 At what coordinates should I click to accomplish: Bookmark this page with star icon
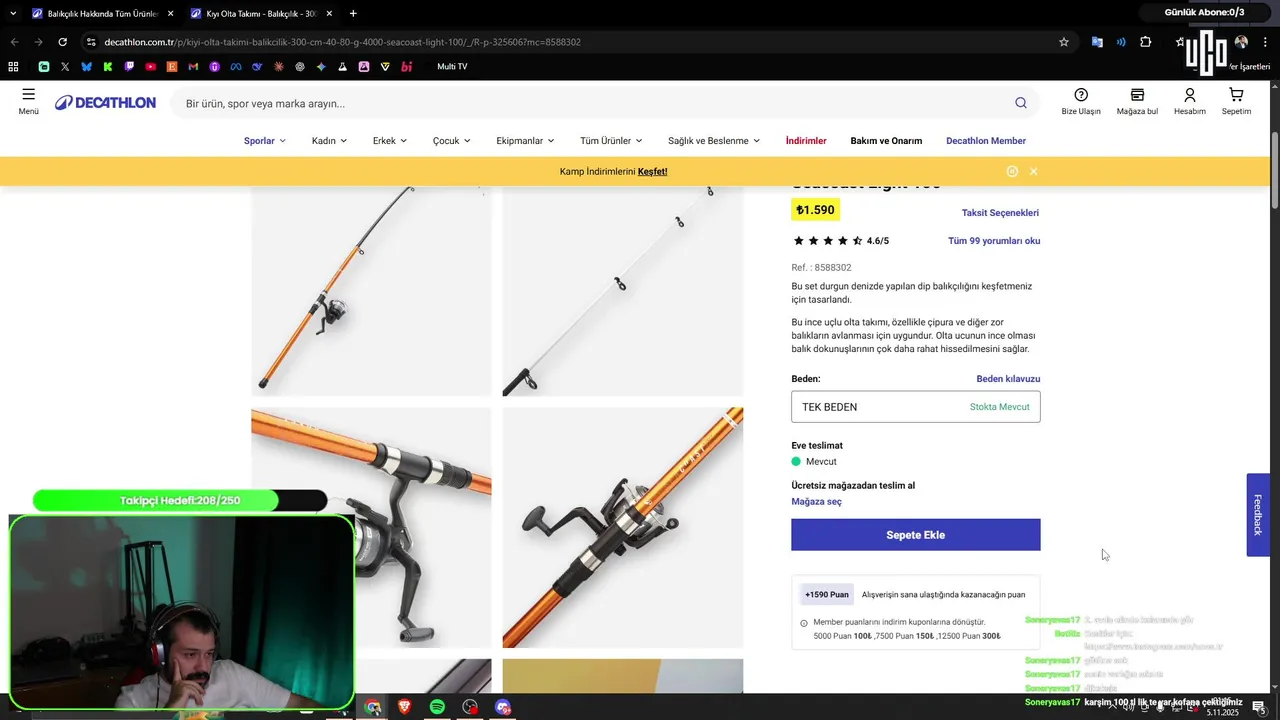(1064, 42)
